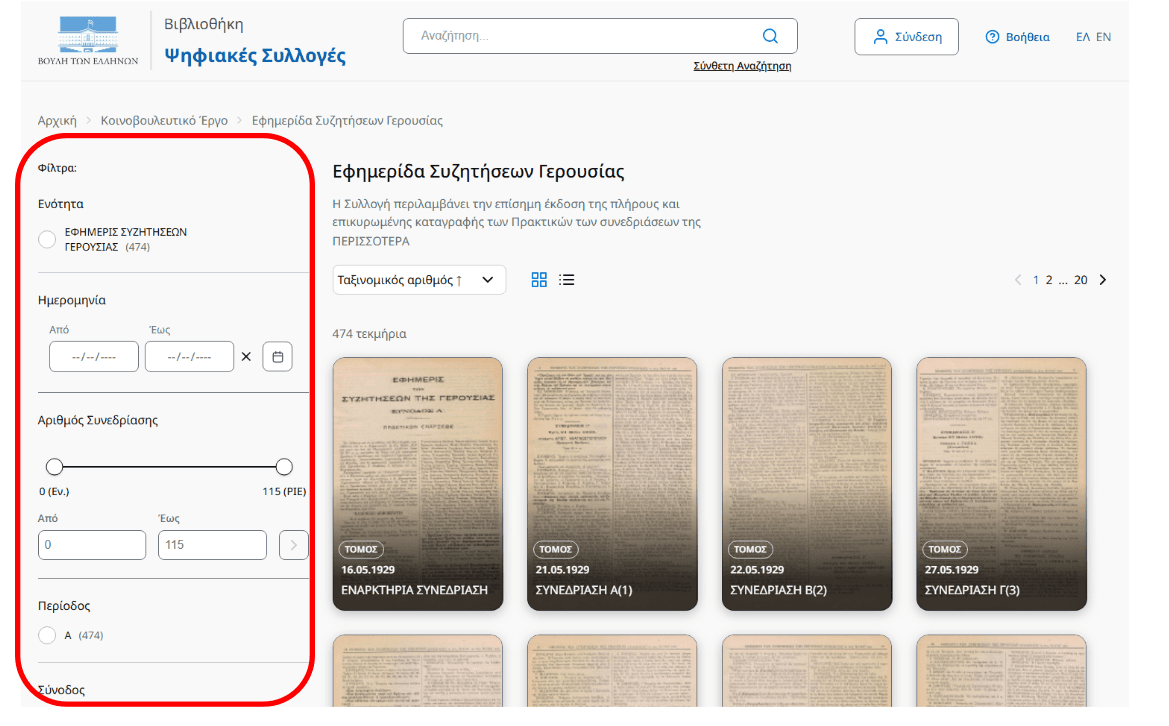1169x726 pixels.
Task: Switch language to EN
Action: (1103, 37)
